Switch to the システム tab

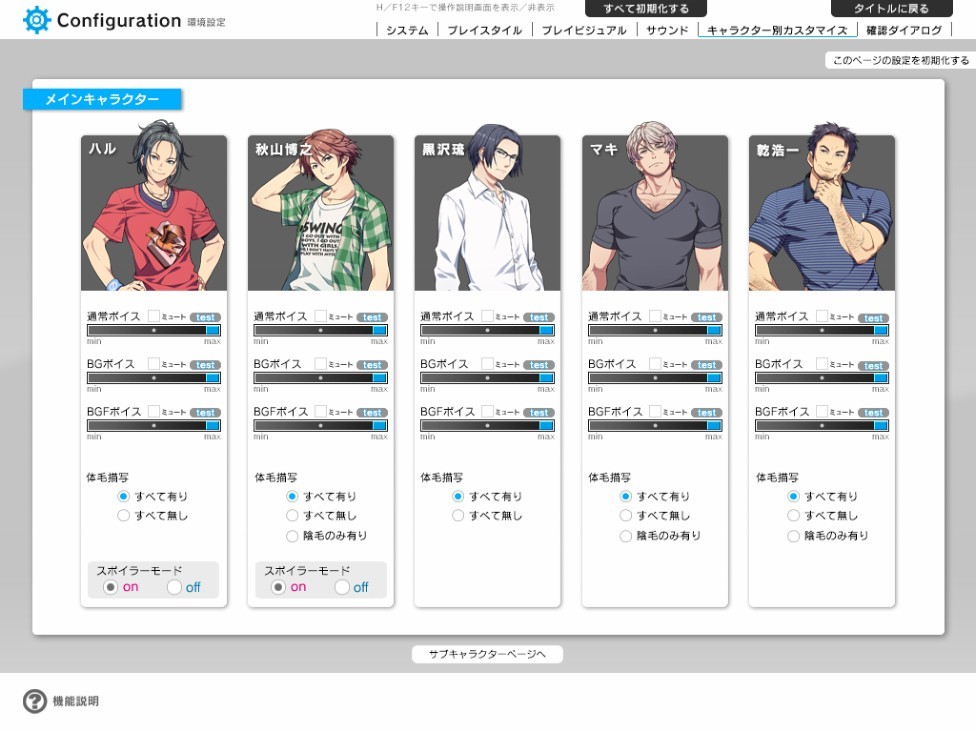407,30
